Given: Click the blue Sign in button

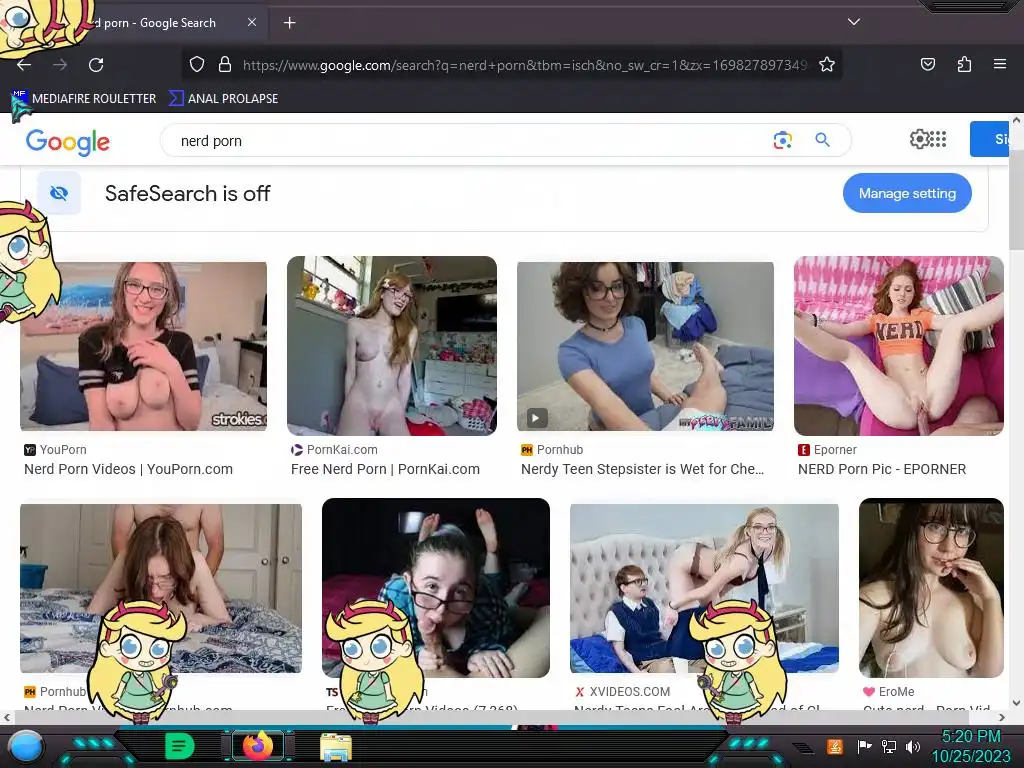Looking at the screenshot, I should click(x=989, y=139).
